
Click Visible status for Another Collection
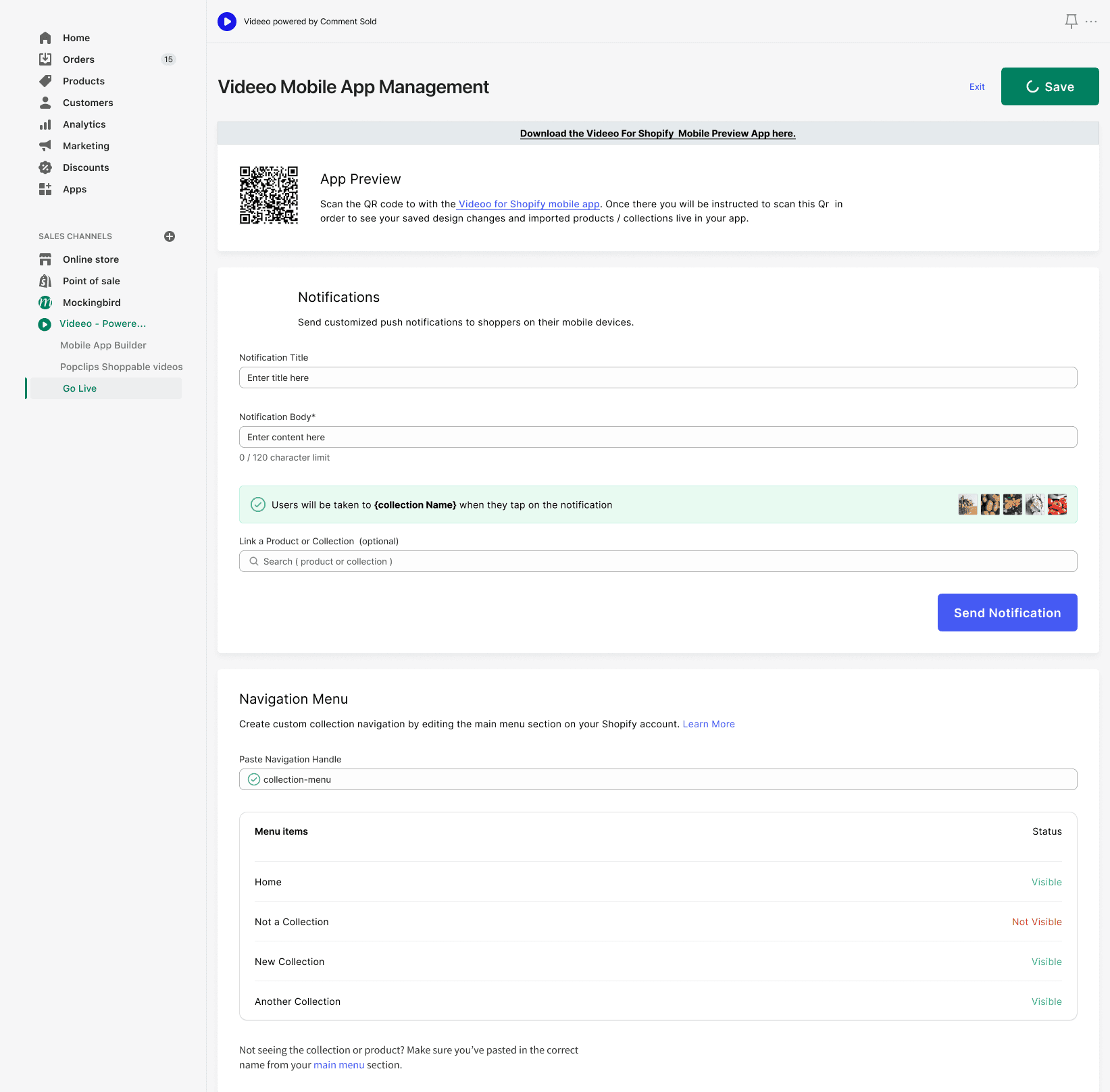pyautogui.click(x=1046, y=1002)
